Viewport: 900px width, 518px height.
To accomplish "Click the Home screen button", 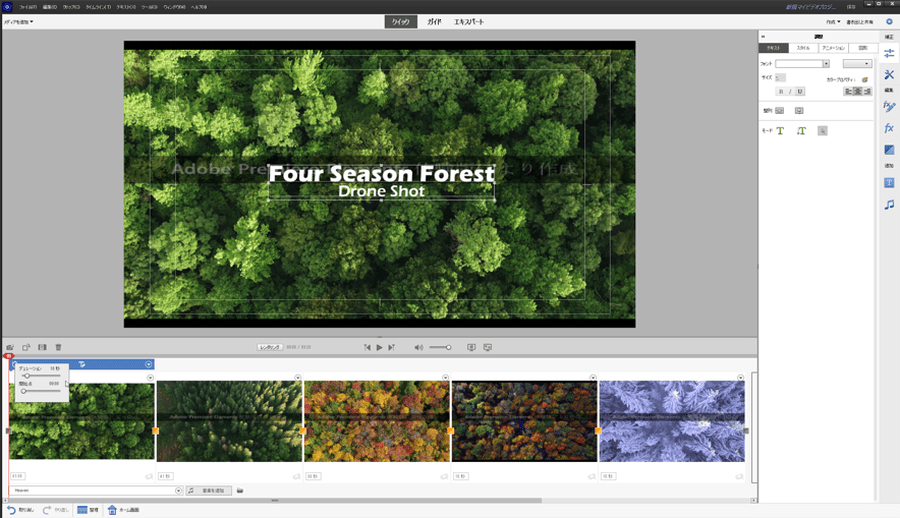I will coord(123,510).
